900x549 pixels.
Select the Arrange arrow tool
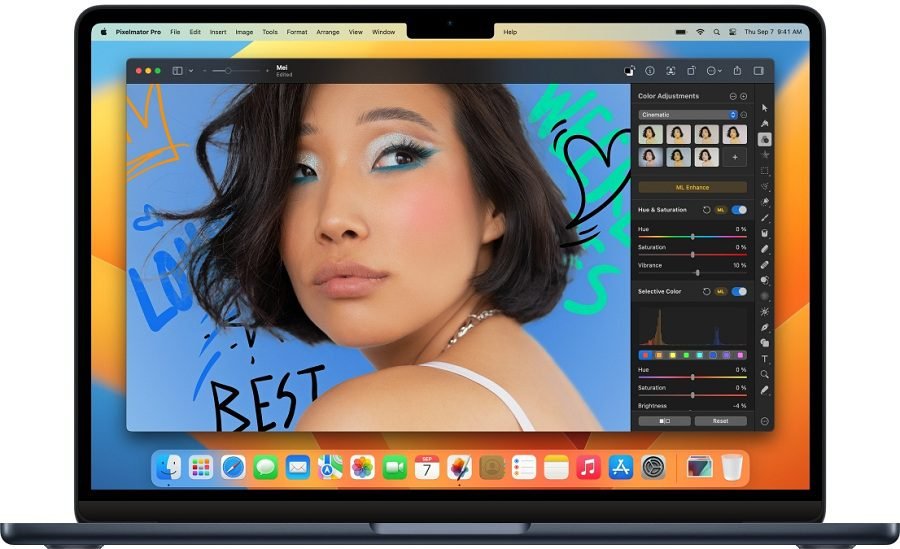point(765,107)
